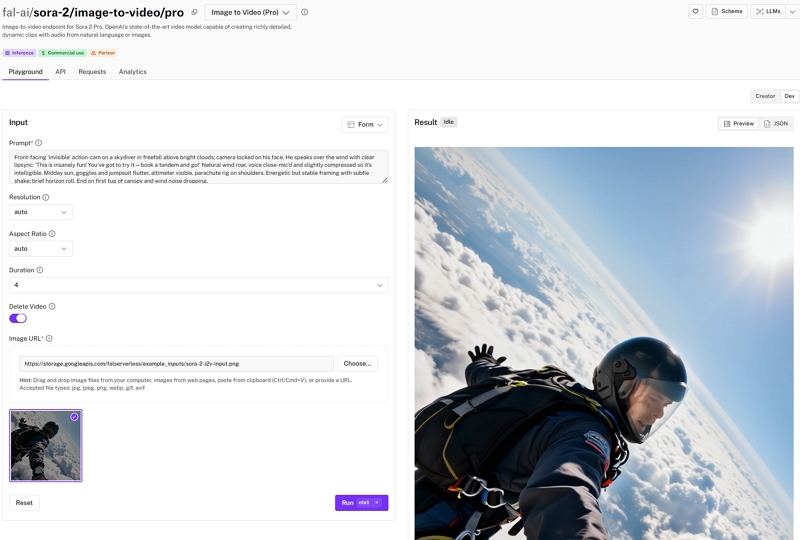
Task: Open the info icon beside Image to Video (Pro)
Action: point(305,12)
